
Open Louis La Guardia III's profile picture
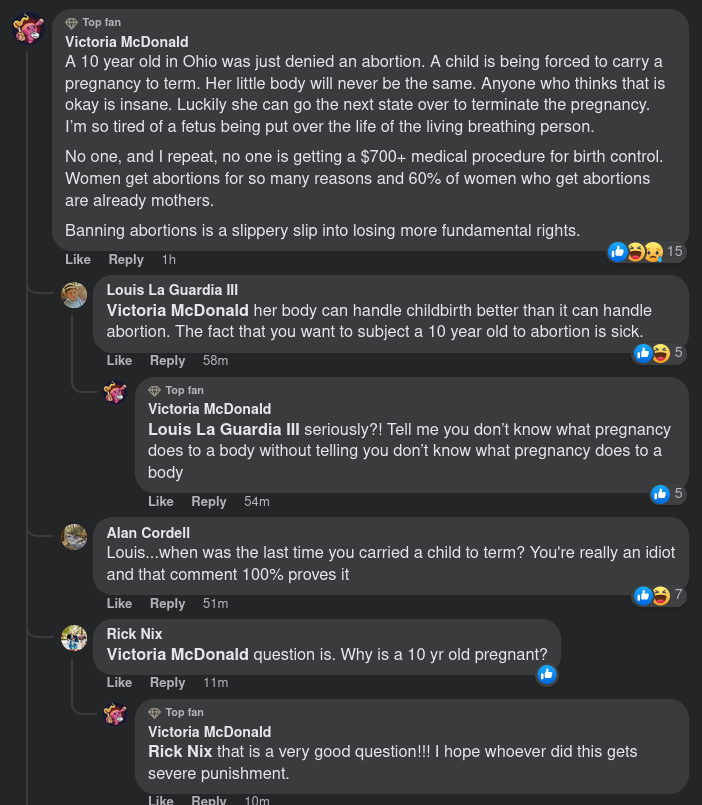click(x=74, y=294)
